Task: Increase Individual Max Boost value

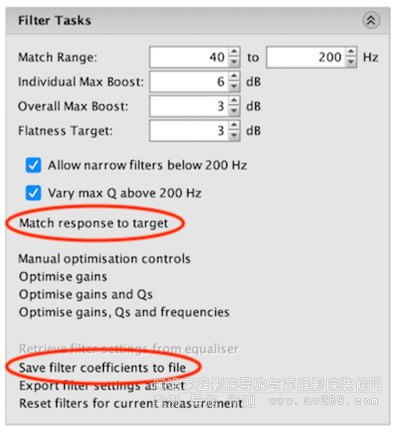Action: 234,77
